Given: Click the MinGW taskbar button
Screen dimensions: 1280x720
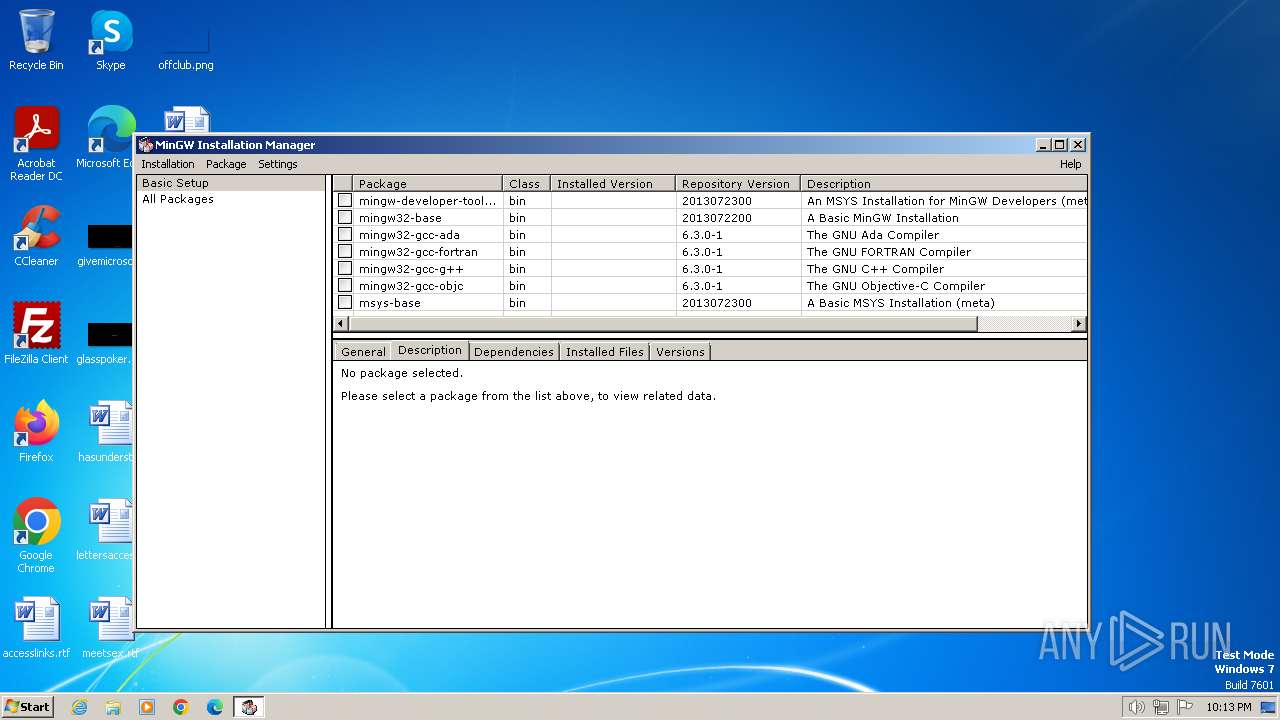Looking at the screenshot, I should tap(249, 707).
